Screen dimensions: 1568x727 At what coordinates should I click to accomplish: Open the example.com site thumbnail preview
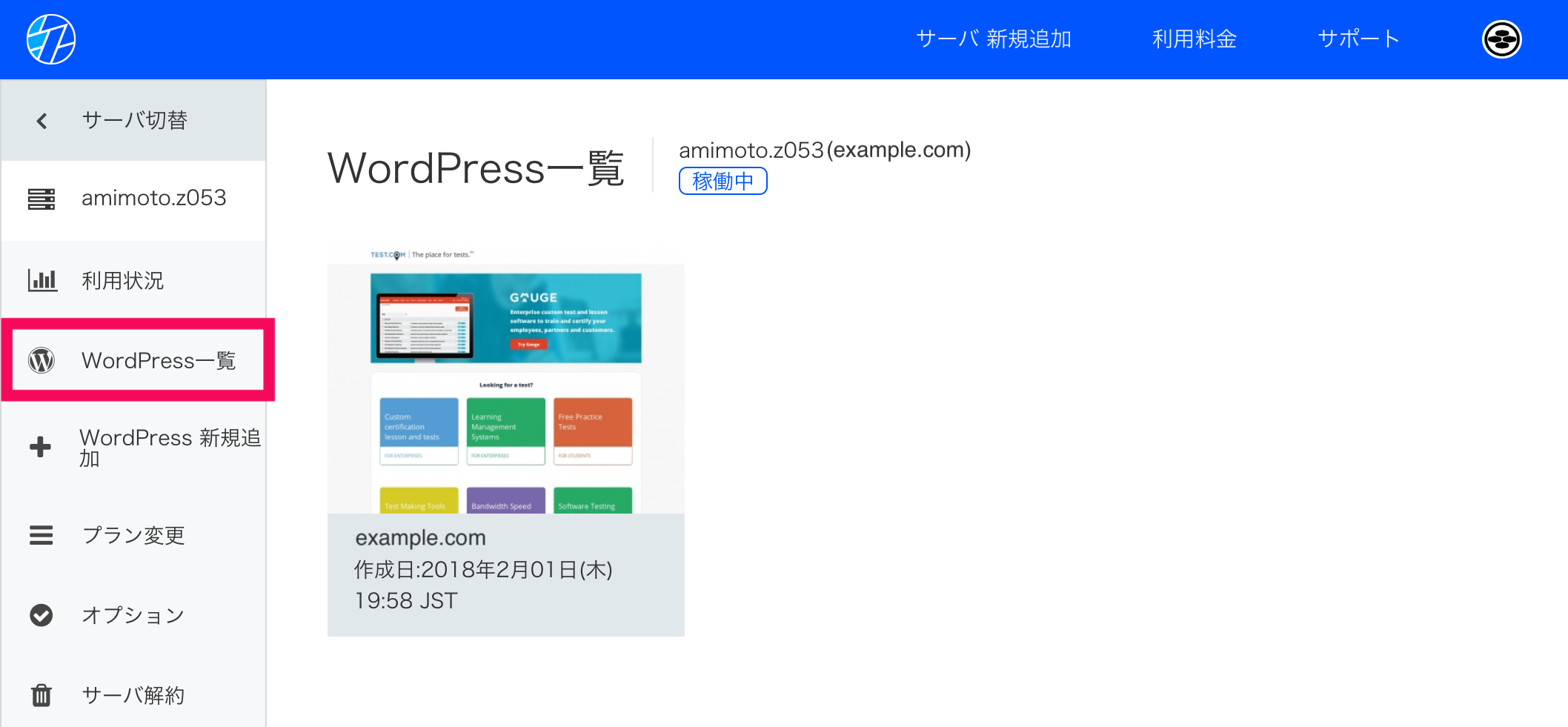506,379
